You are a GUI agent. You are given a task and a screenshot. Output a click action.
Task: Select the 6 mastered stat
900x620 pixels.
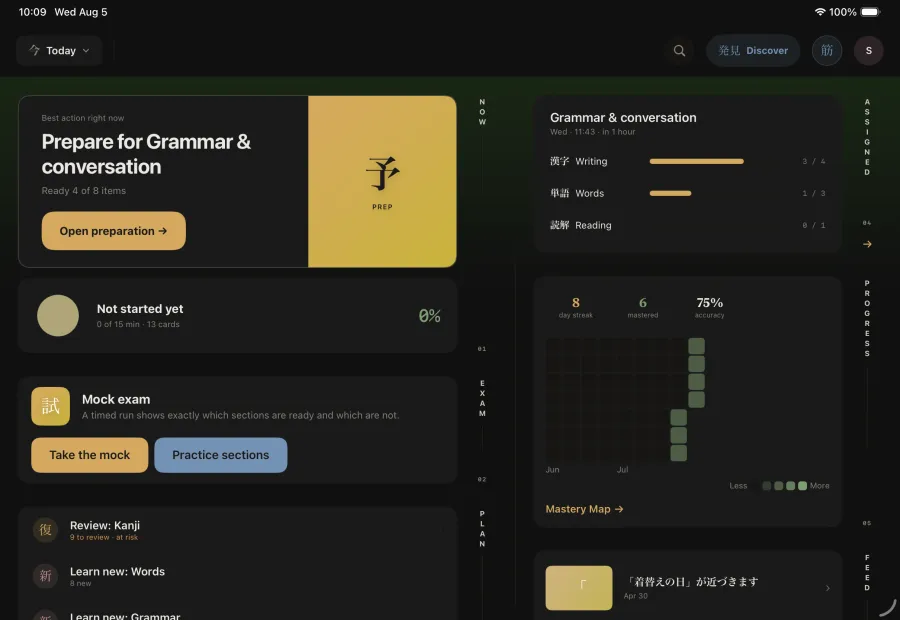(x=643, y=307)
